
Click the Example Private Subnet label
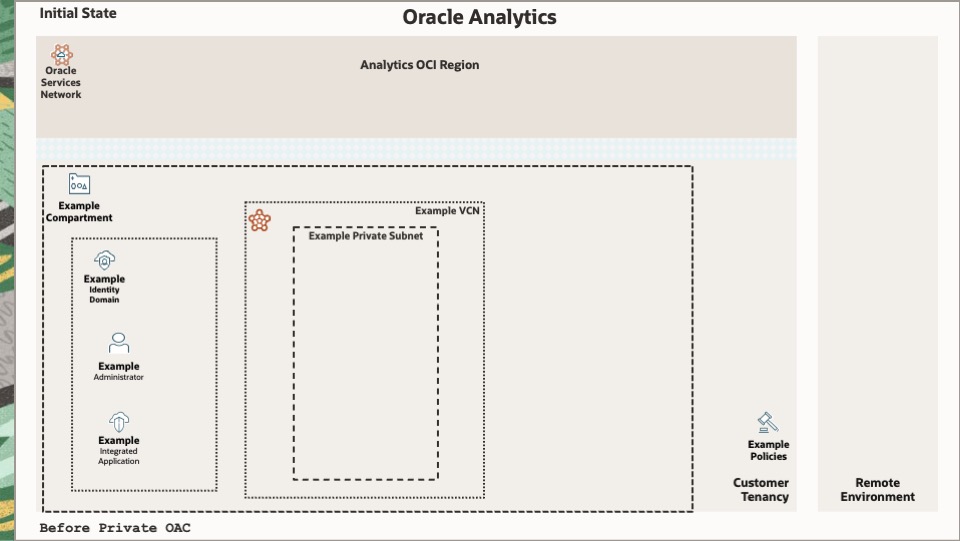tap(365, 236)
